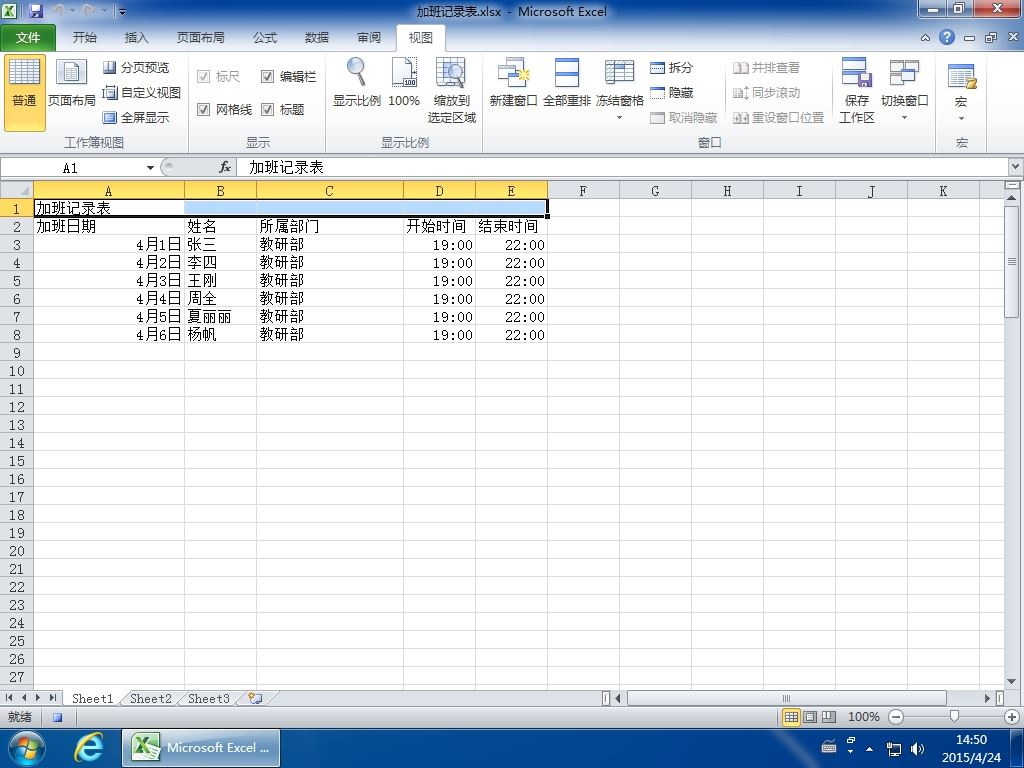Toggle the Gridlines (网格线) checkbox

click(x=203, y=109)
